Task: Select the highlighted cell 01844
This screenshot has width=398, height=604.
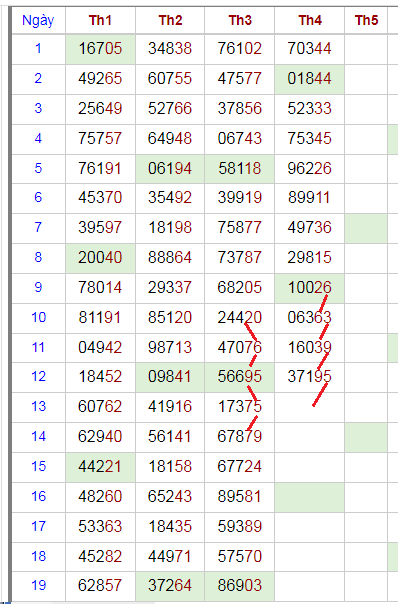Action: click(x=309, y=79)
